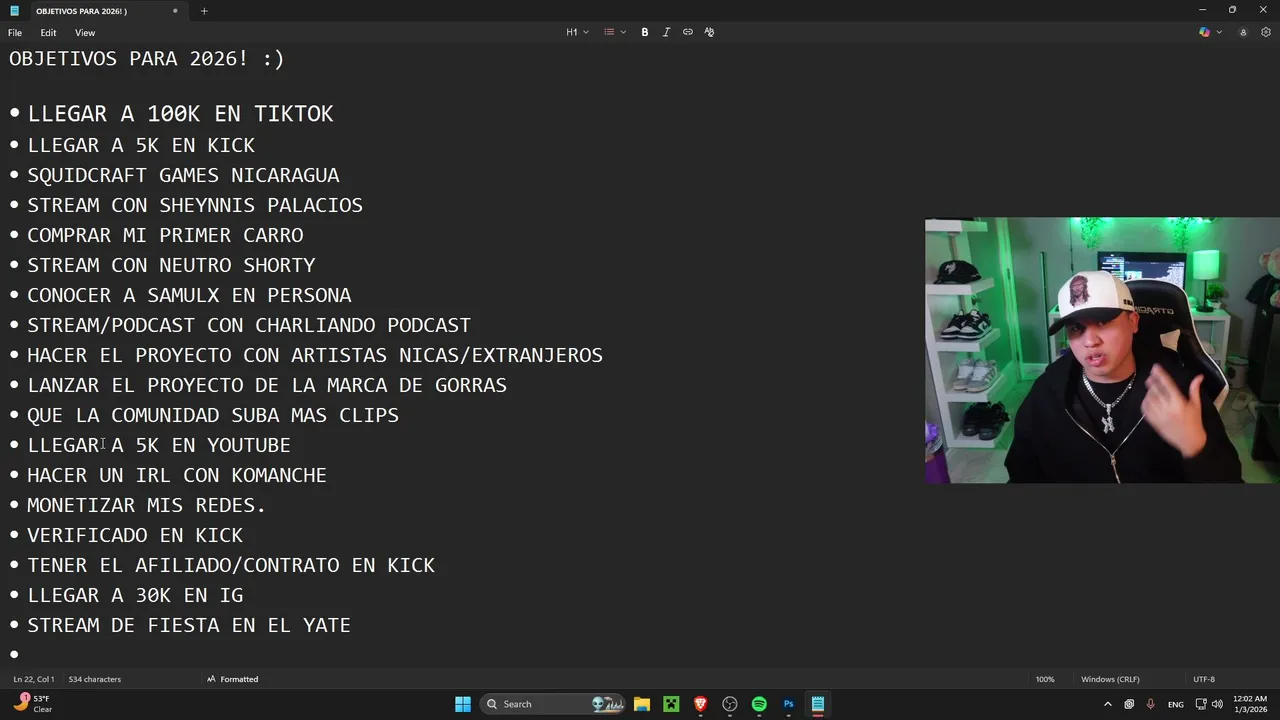Screen dimensions: 1280x720
Task: Click the line LLEGAR A 30K EN IG
Action: click(x=135, y=595)
